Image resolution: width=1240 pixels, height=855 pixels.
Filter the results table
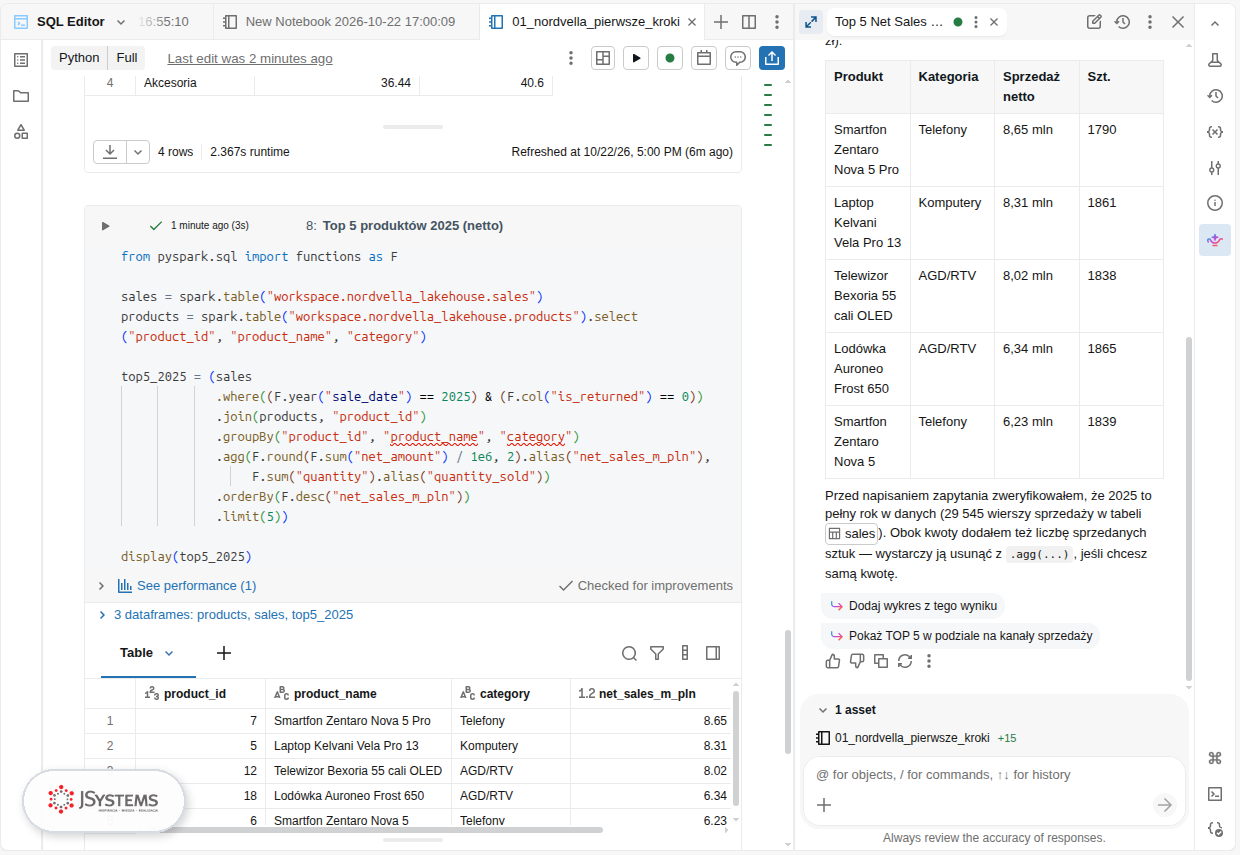coord(657,653)
